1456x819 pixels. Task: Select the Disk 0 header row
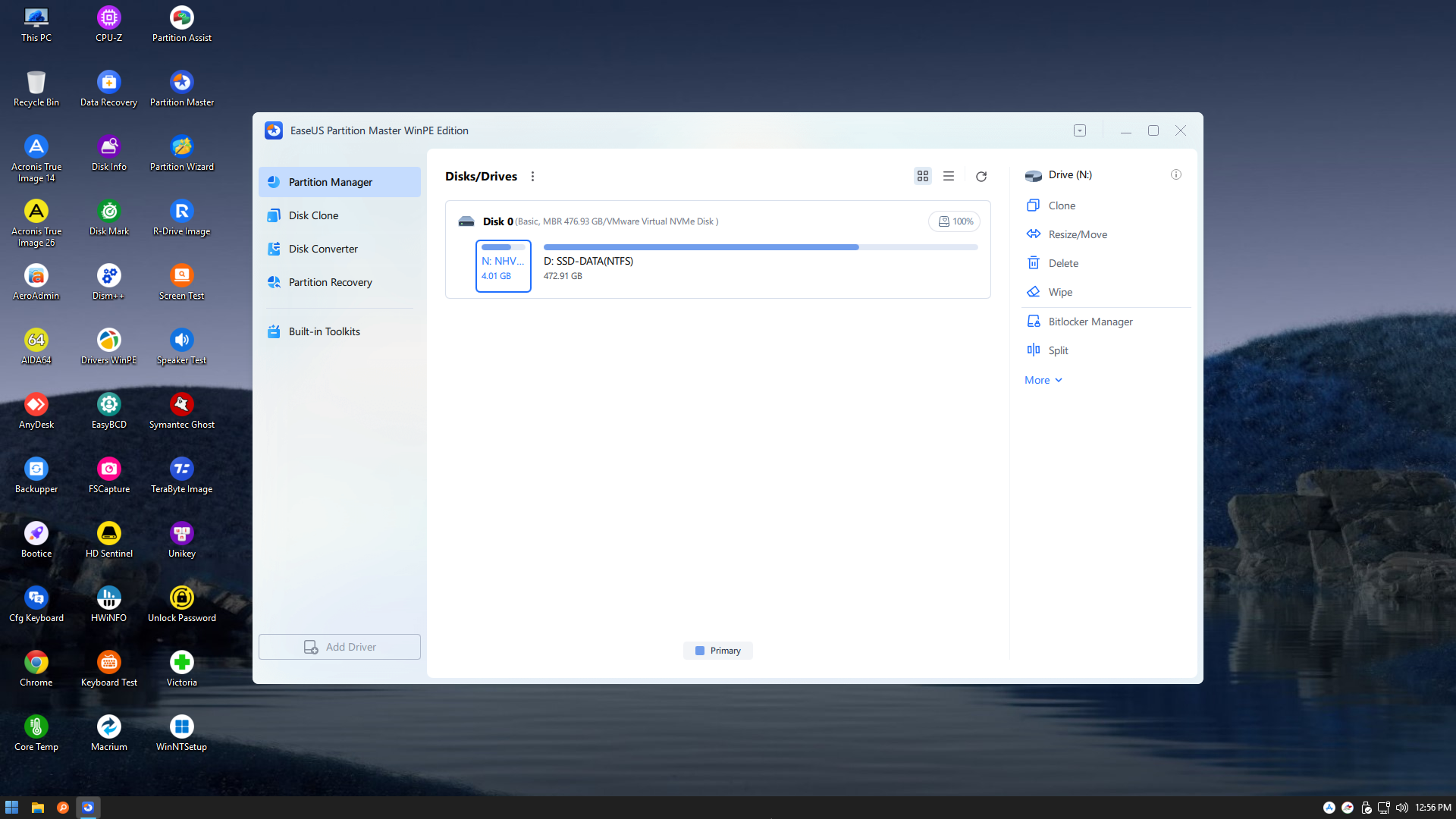[x=717, y=221]
